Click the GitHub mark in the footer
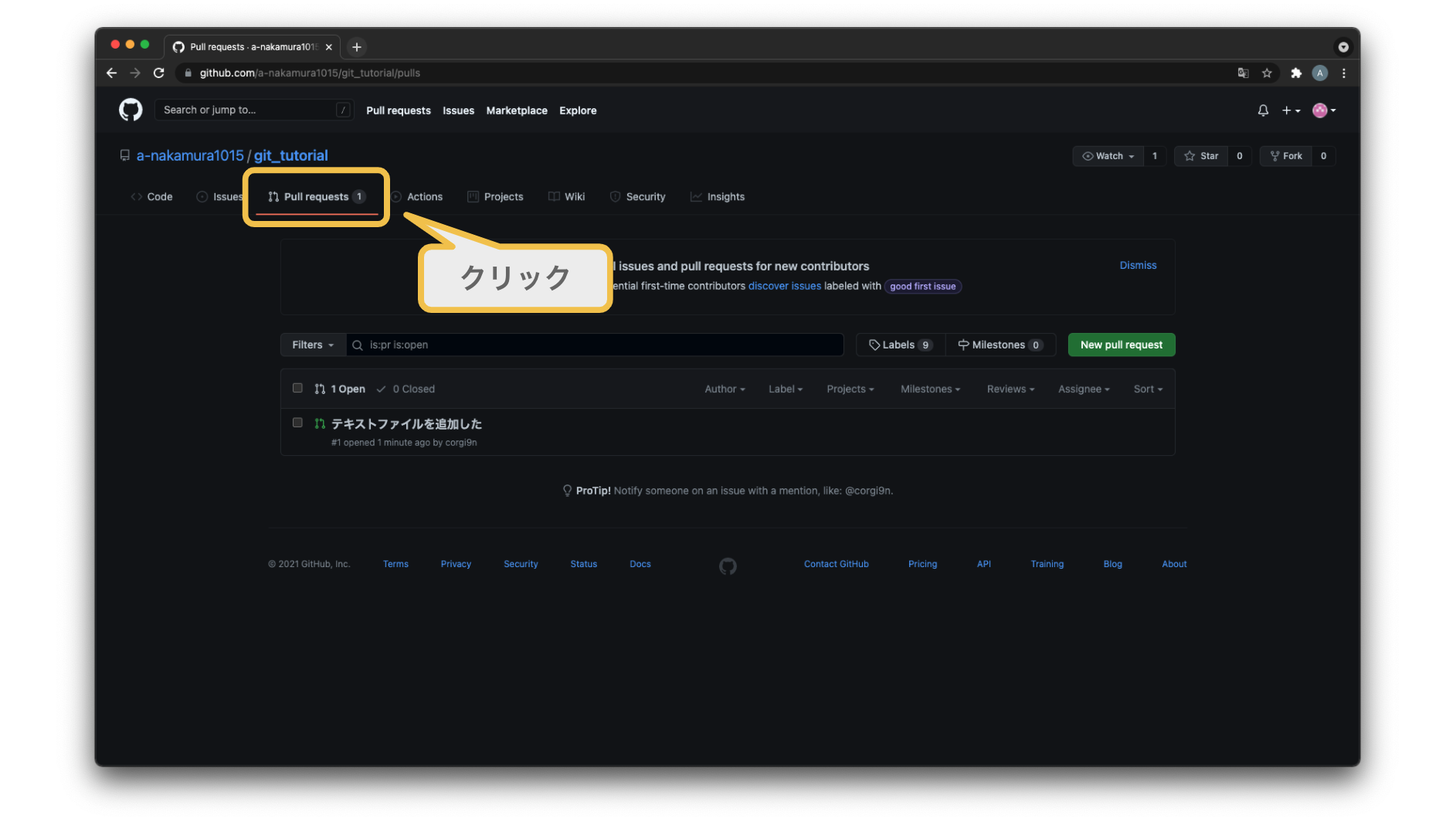The width and height of the screenshot is (1456, 819). 728,566
